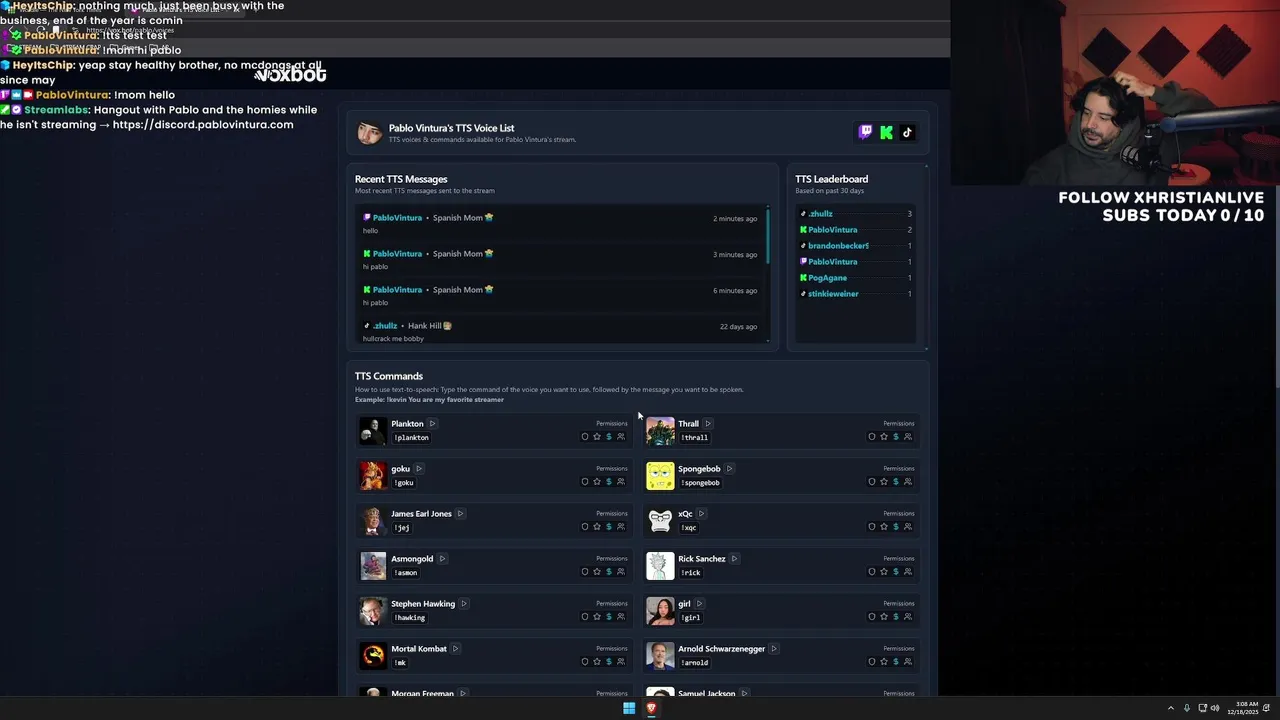1280x720 pixels.
Task: Open the network tray icon
Action: [x=1203, y=708]
